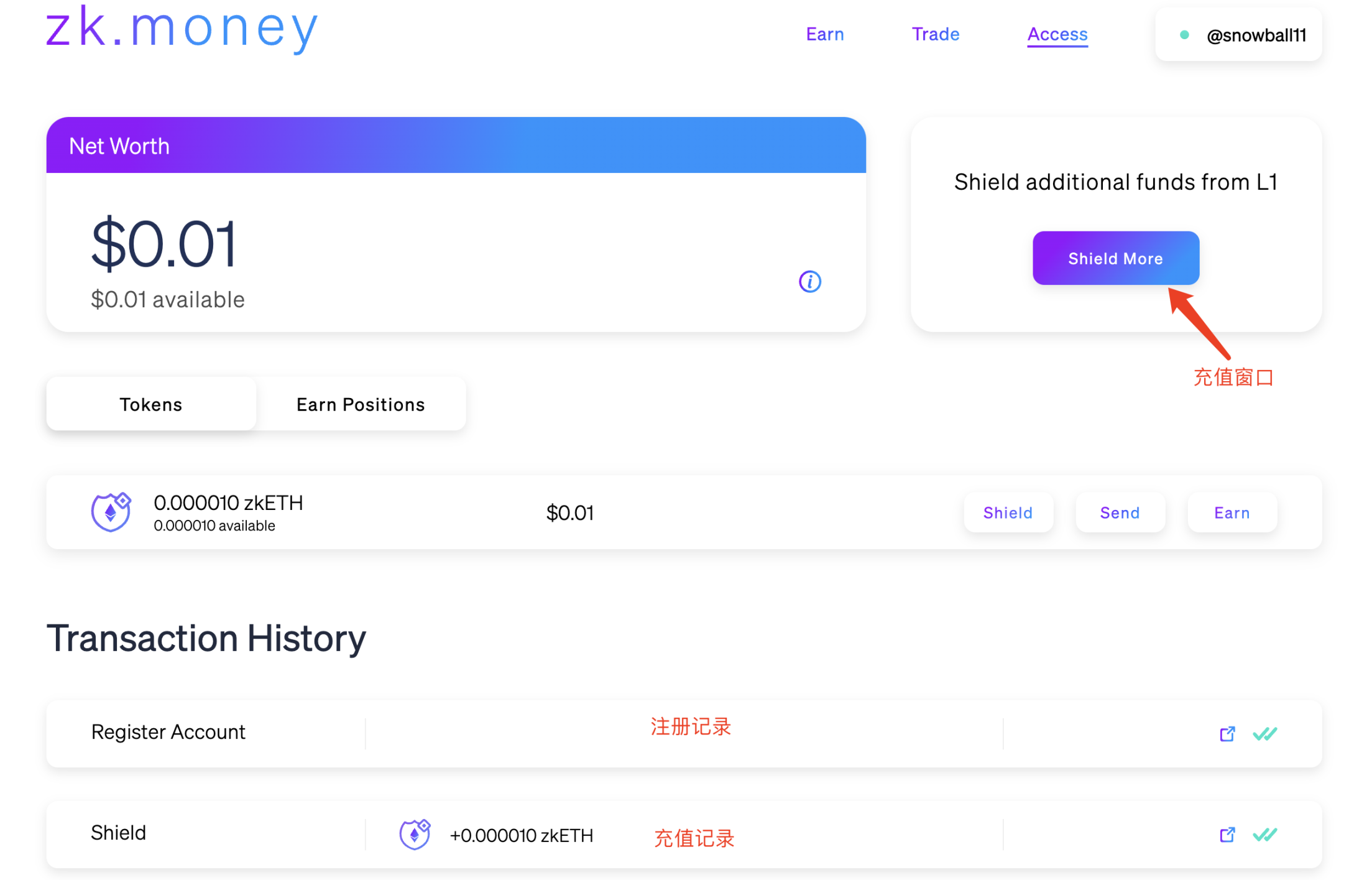Open Shield transaction external link icon
The height and width of the screenshot is (880, 1372).
tap(1227, 835)
